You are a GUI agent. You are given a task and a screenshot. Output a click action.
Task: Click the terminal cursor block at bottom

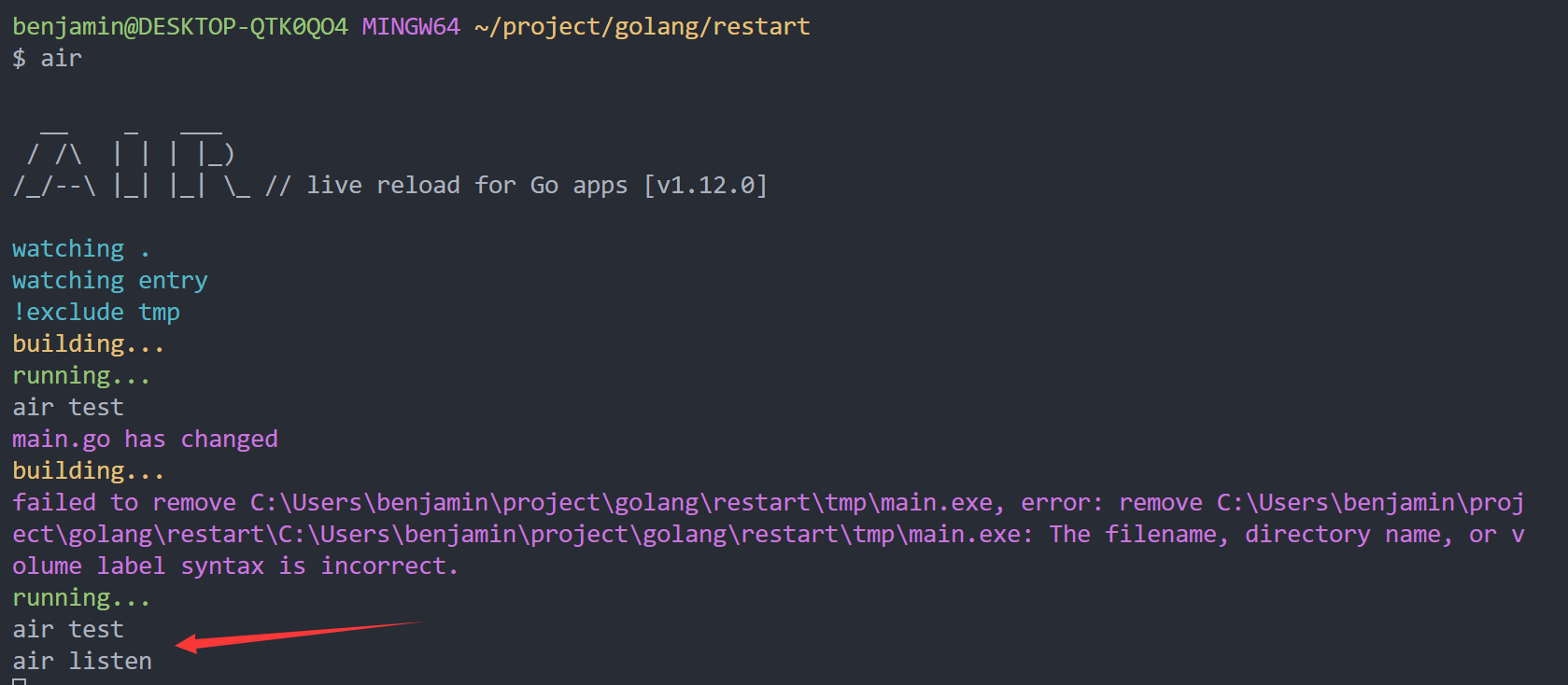coord(20,682)
